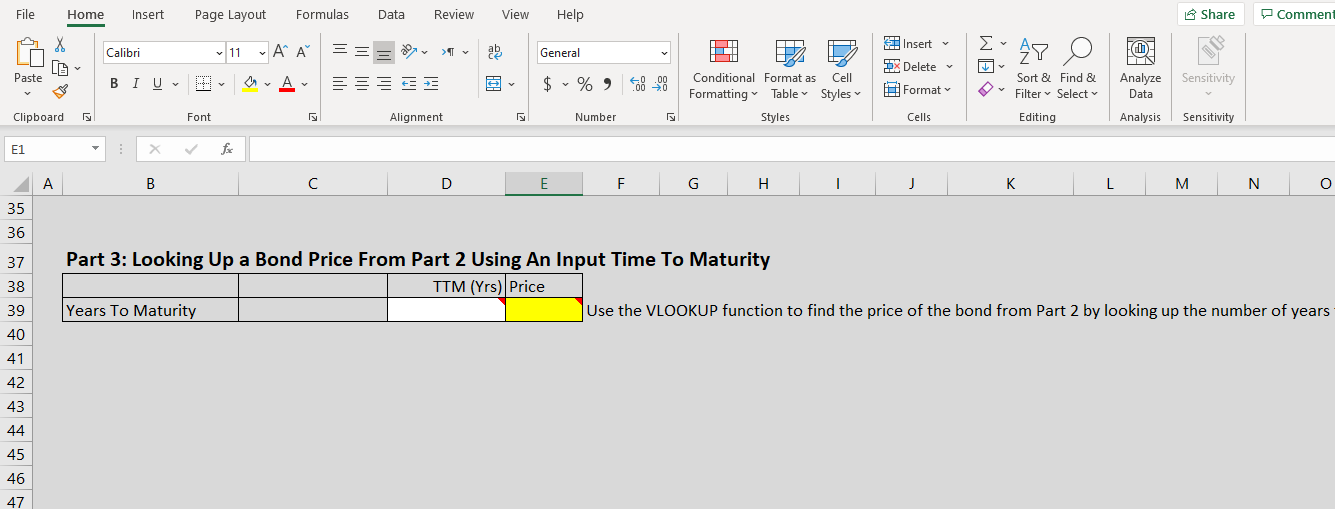Click Merge and Center icon
The image size is (1335, 509).
[x=494, y=84]
